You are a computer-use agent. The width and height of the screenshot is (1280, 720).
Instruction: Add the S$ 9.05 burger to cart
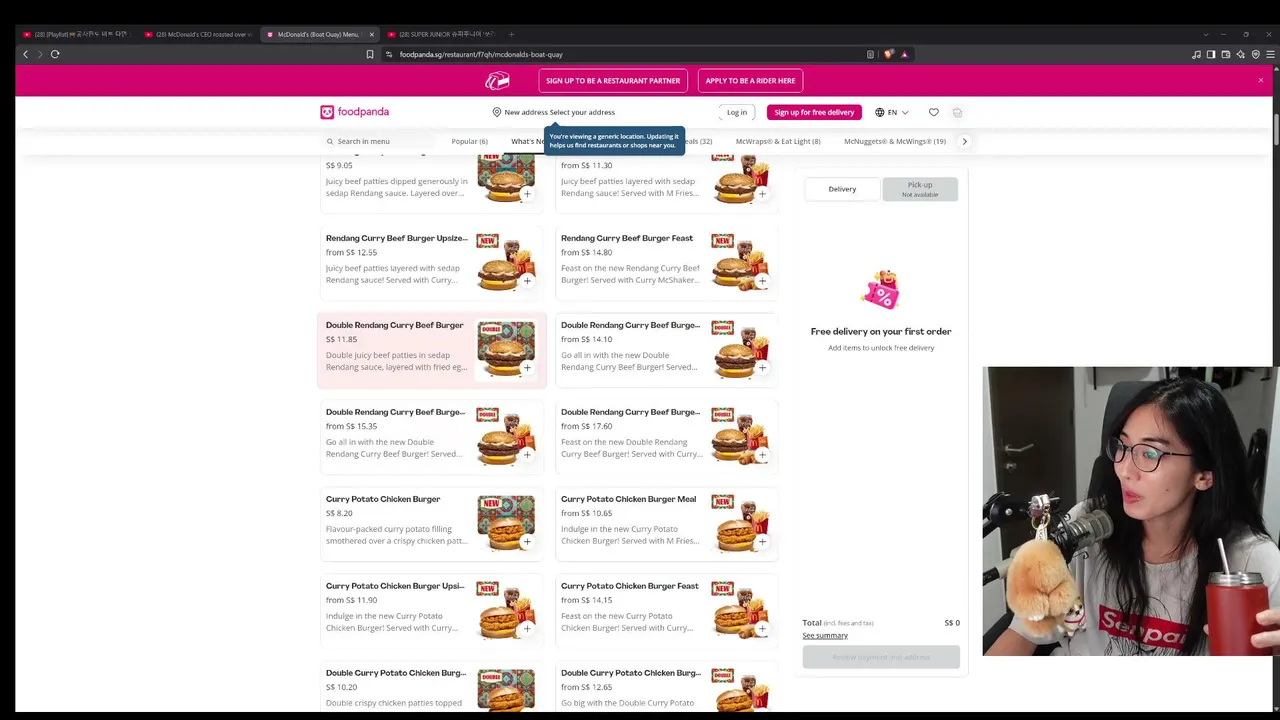pos(527,194)
